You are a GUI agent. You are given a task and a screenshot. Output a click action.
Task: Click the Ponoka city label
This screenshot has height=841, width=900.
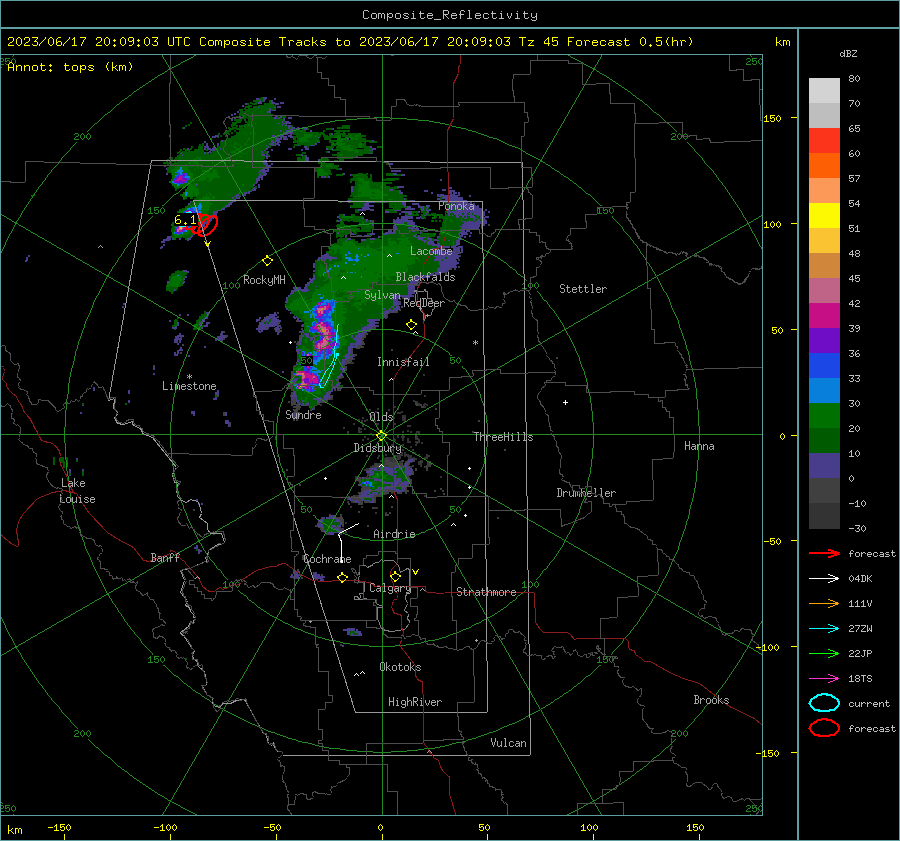point(456,206)
